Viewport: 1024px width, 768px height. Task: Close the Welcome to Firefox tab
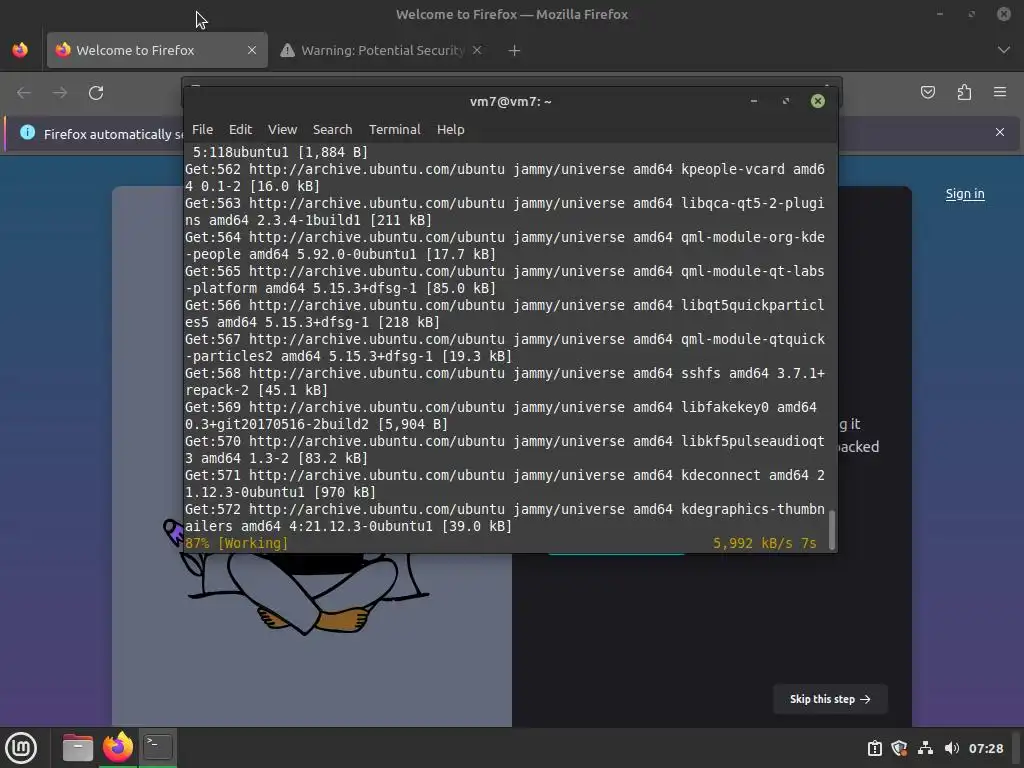point(252,50)
